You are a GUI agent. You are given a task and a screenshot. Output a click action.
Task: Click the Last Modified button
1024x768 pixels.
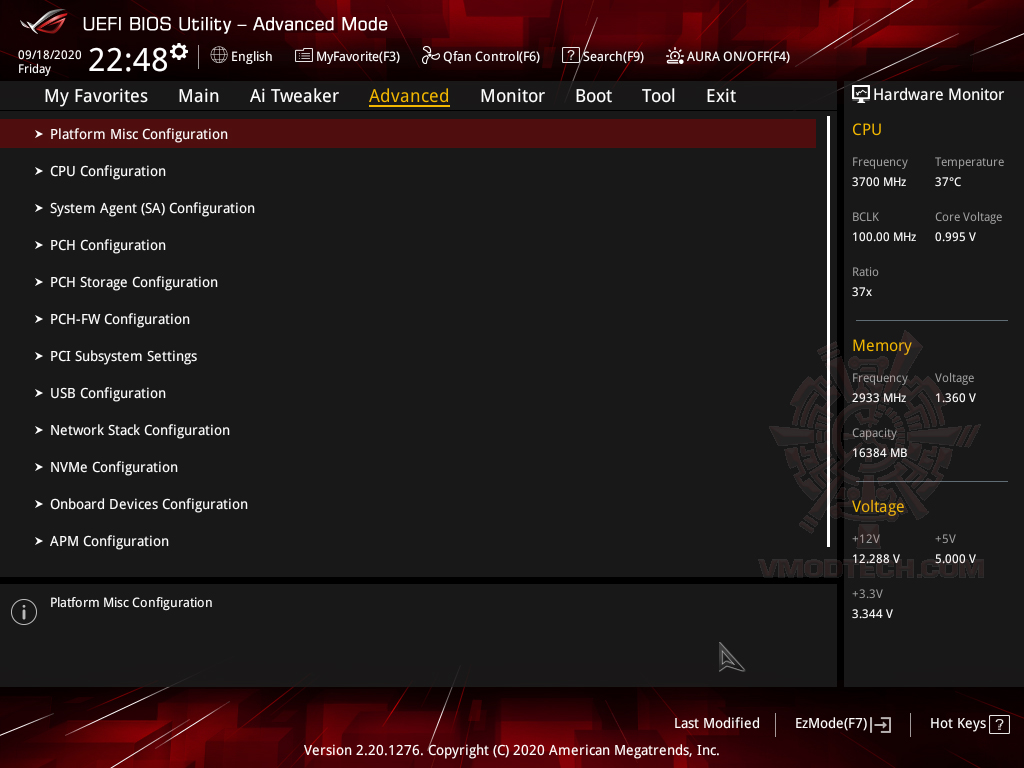pyautogui.click(x=717, y=723)
